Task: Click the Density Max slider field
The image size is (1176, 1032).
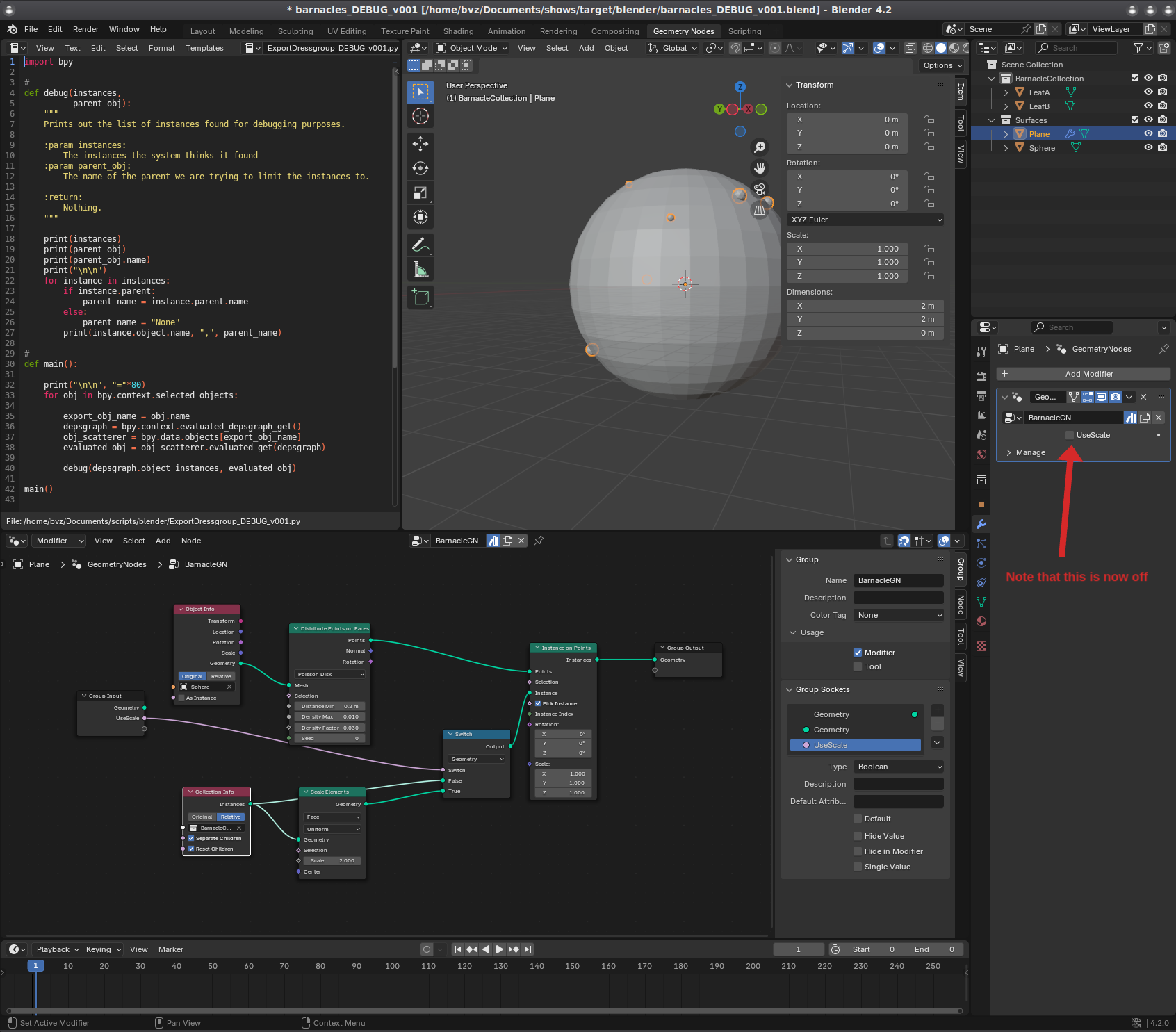Action: coord(330,717)
